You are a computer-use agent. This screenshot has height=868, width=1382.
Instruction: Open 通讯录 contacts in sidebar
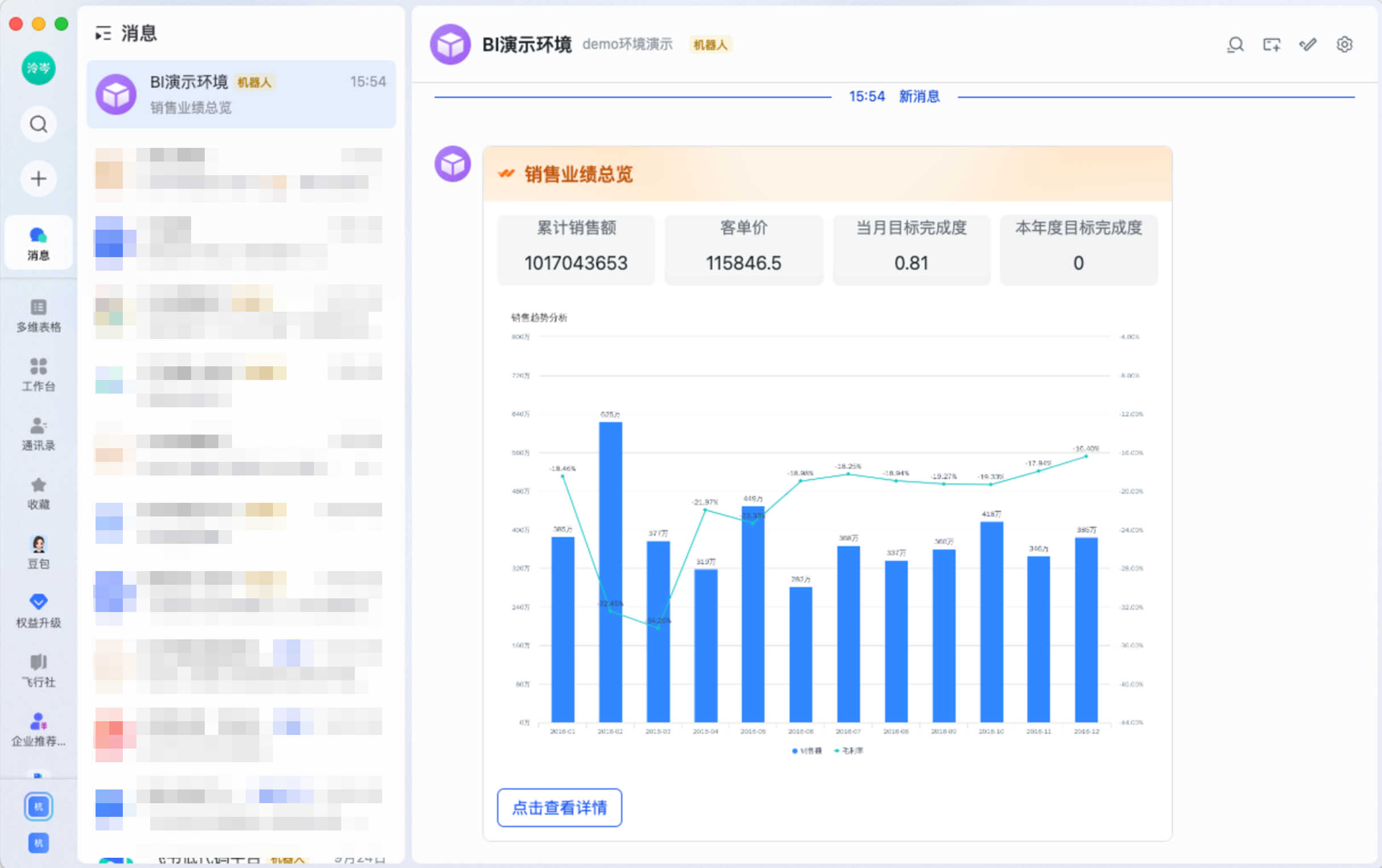click(39, 433)
